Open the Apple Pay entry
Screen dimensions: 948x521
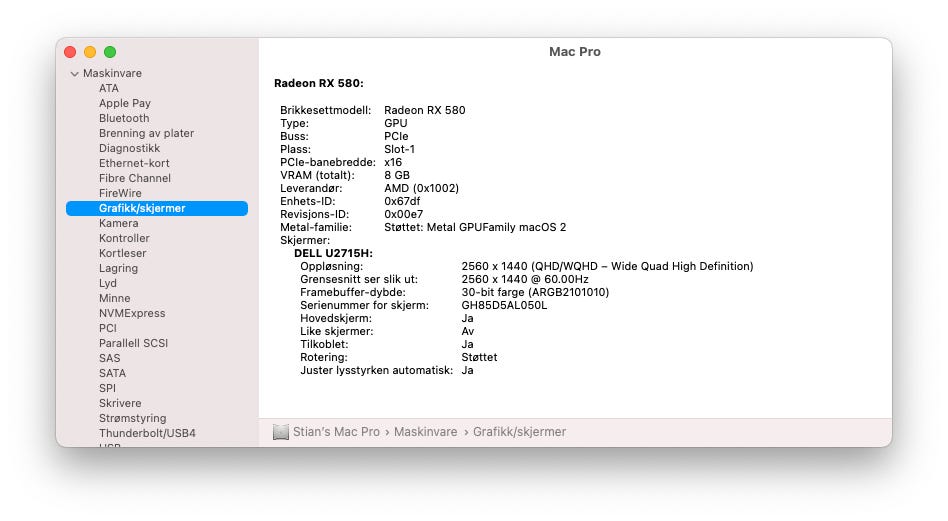click(125, 103)
